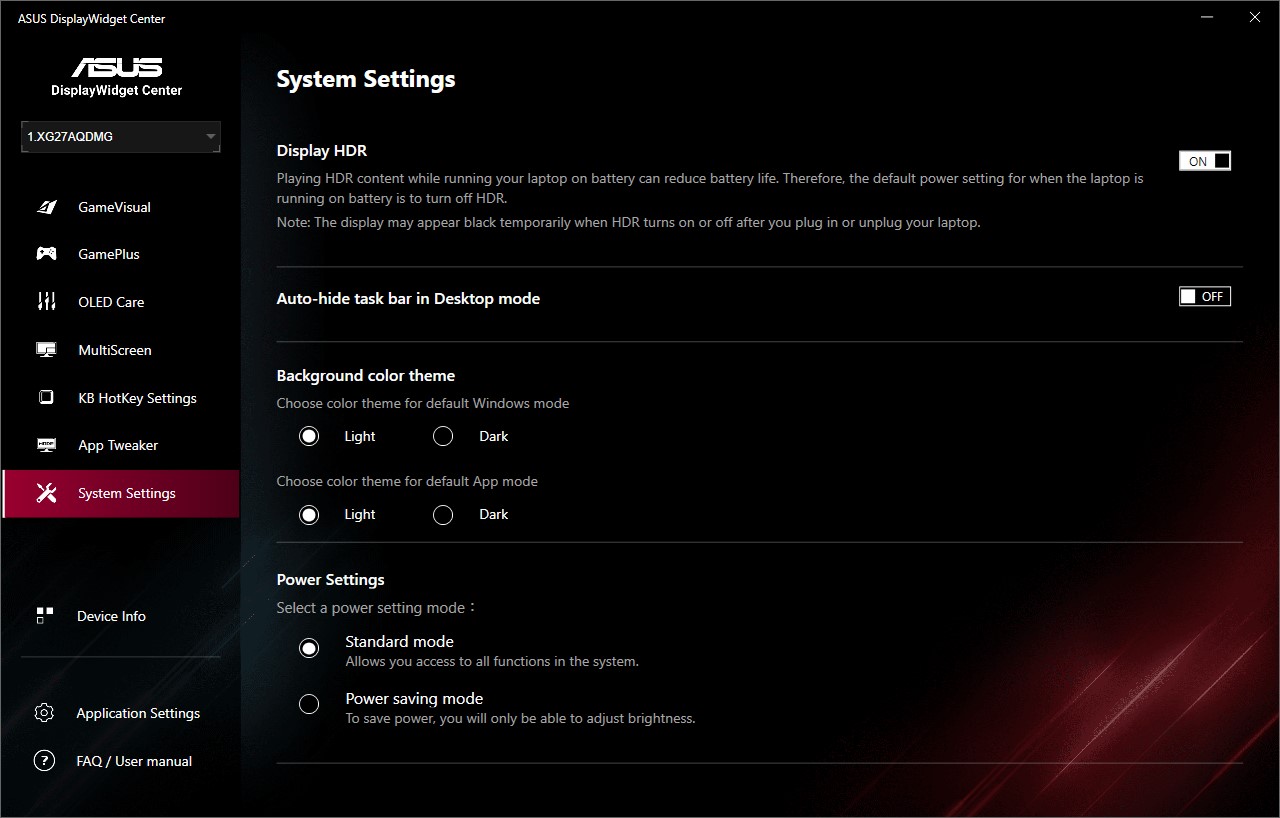The height and width of the screenshot is (818, 1280).
Task: Click the Device Info icon
Action: (44, 616)
